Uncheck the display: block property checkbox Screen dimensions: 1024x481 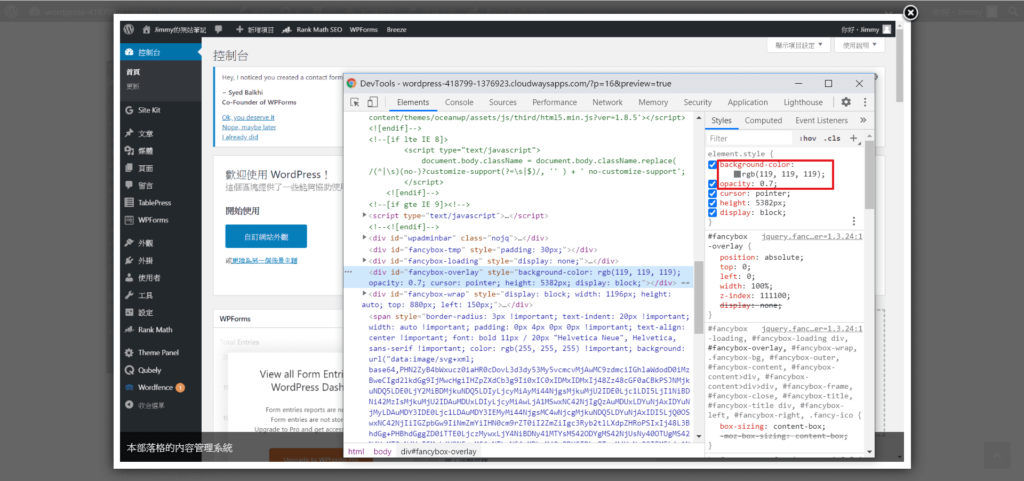712,213
